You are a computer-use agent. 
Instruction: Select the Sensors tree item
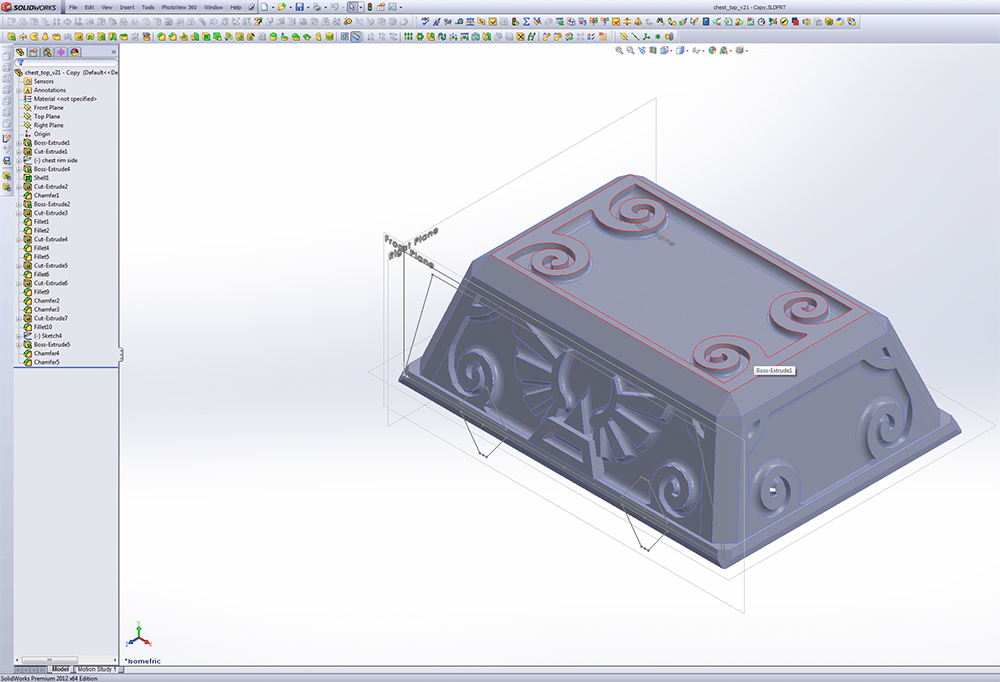[43, 82]
